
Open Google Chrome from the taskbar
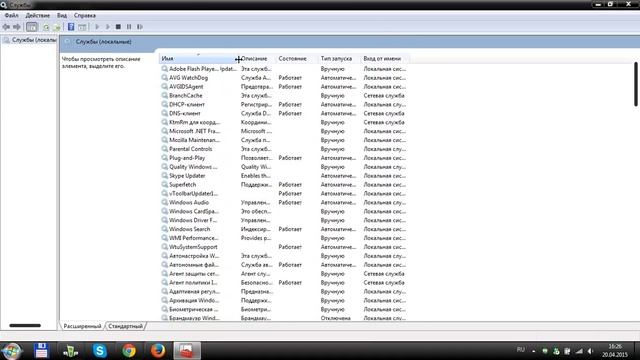129,351
